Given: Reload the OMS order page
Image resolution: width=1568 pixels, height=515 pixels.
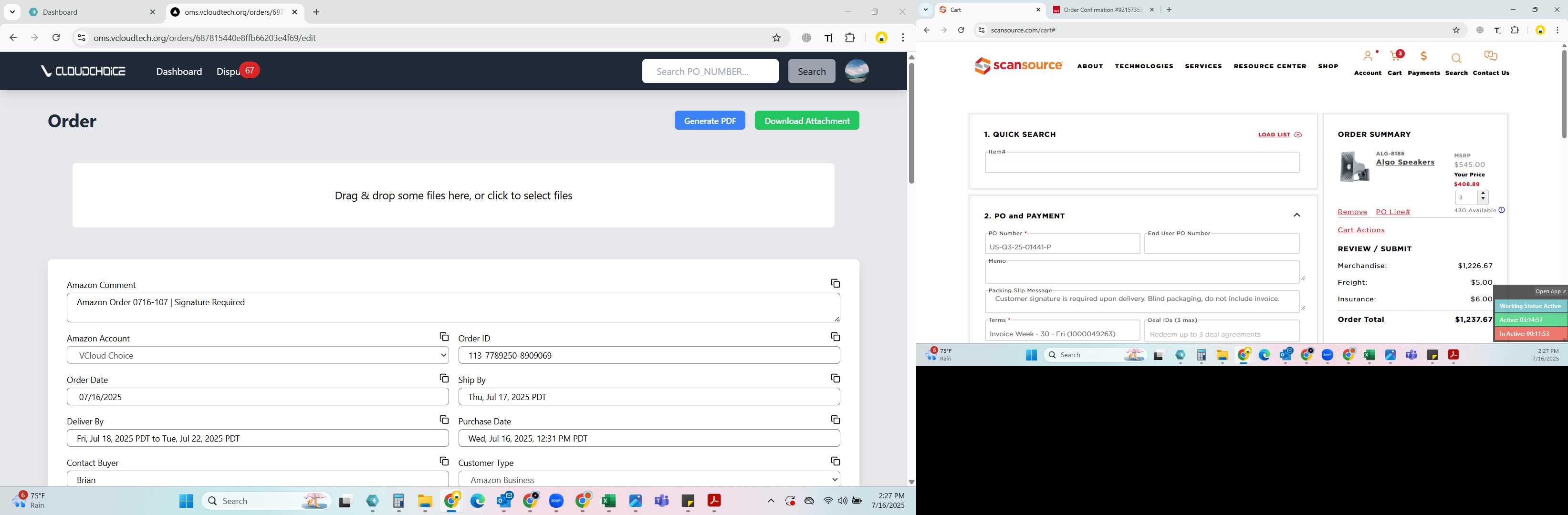Looking at the screenshot, I should (56, 38).
